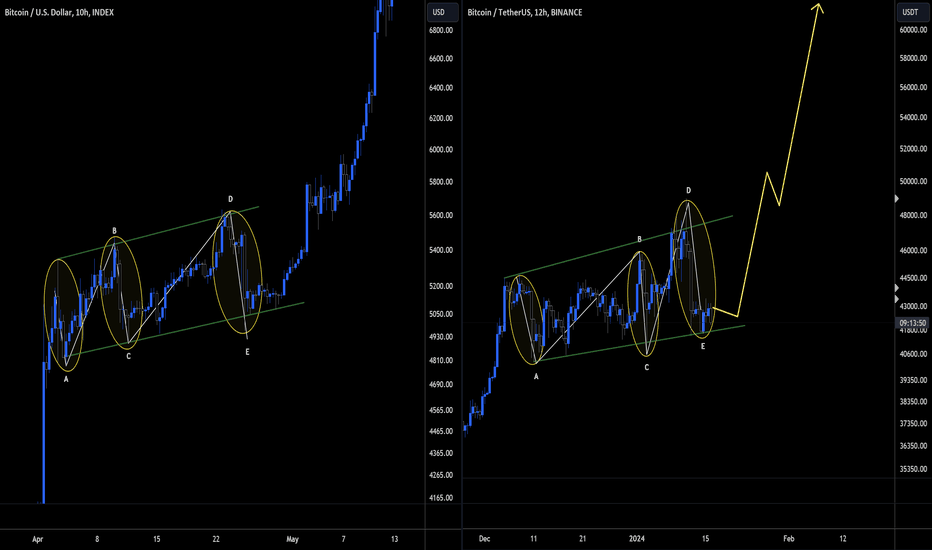Click the Feb date label on right time axis
Screen dimensions: 932x550
click(789, 539)
